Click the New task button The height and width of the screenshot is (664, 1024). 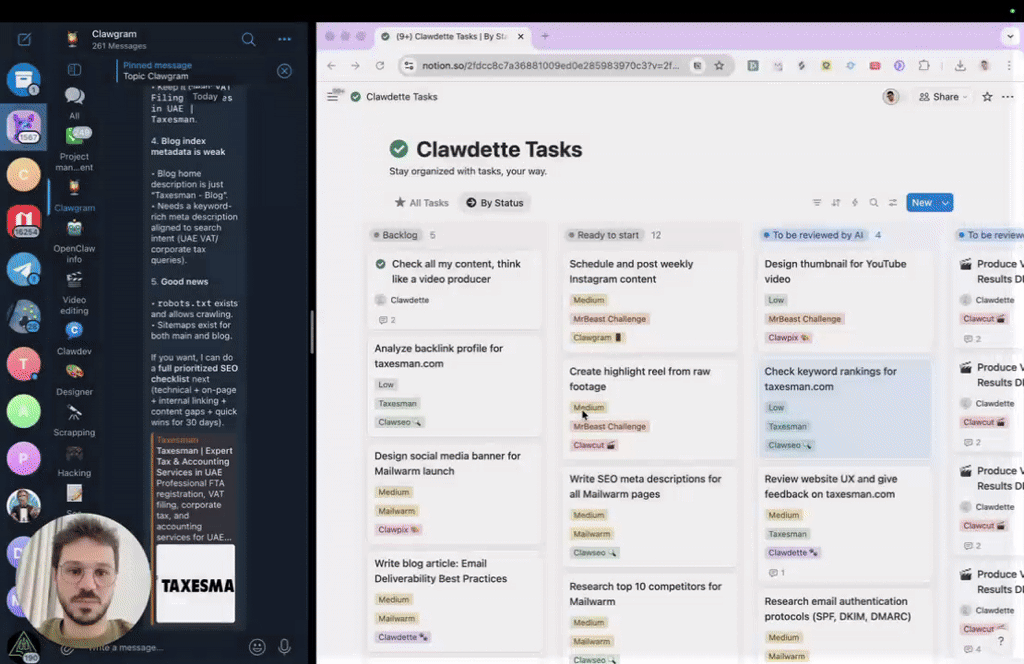tap(921, 202)
